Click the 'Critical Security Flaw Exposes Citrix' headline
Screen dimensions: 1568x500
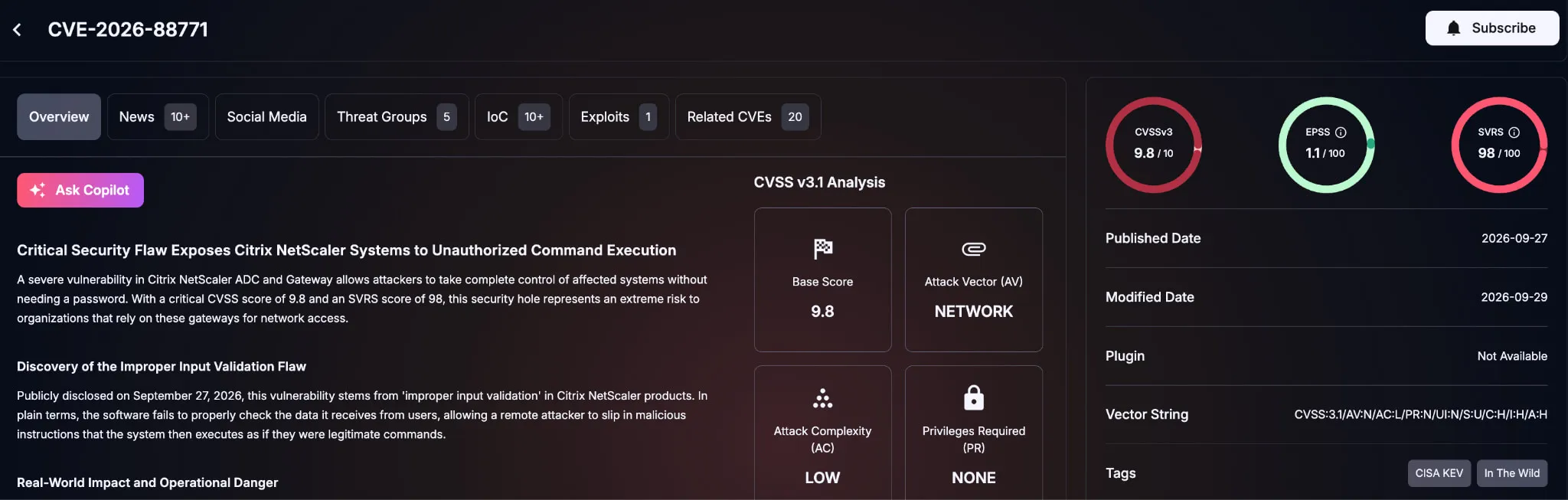coord(347,250)
